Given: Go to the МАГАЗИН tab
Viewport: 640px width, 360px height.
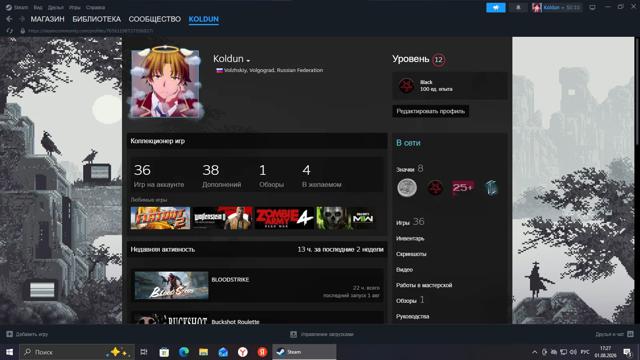Looking at the screenshot, I should click(47, 19).
